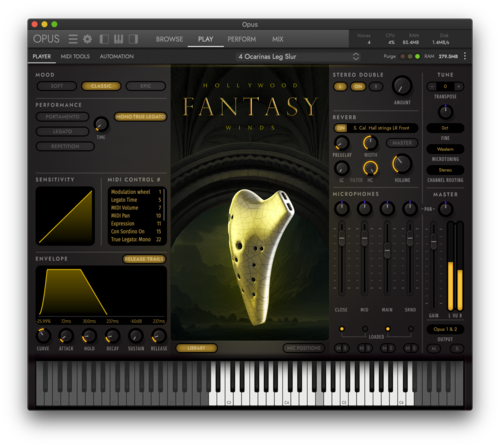Viewport: 500px width, 447px height.
Task: Toggle Portamento performance mode
Action: coord(62,117)
